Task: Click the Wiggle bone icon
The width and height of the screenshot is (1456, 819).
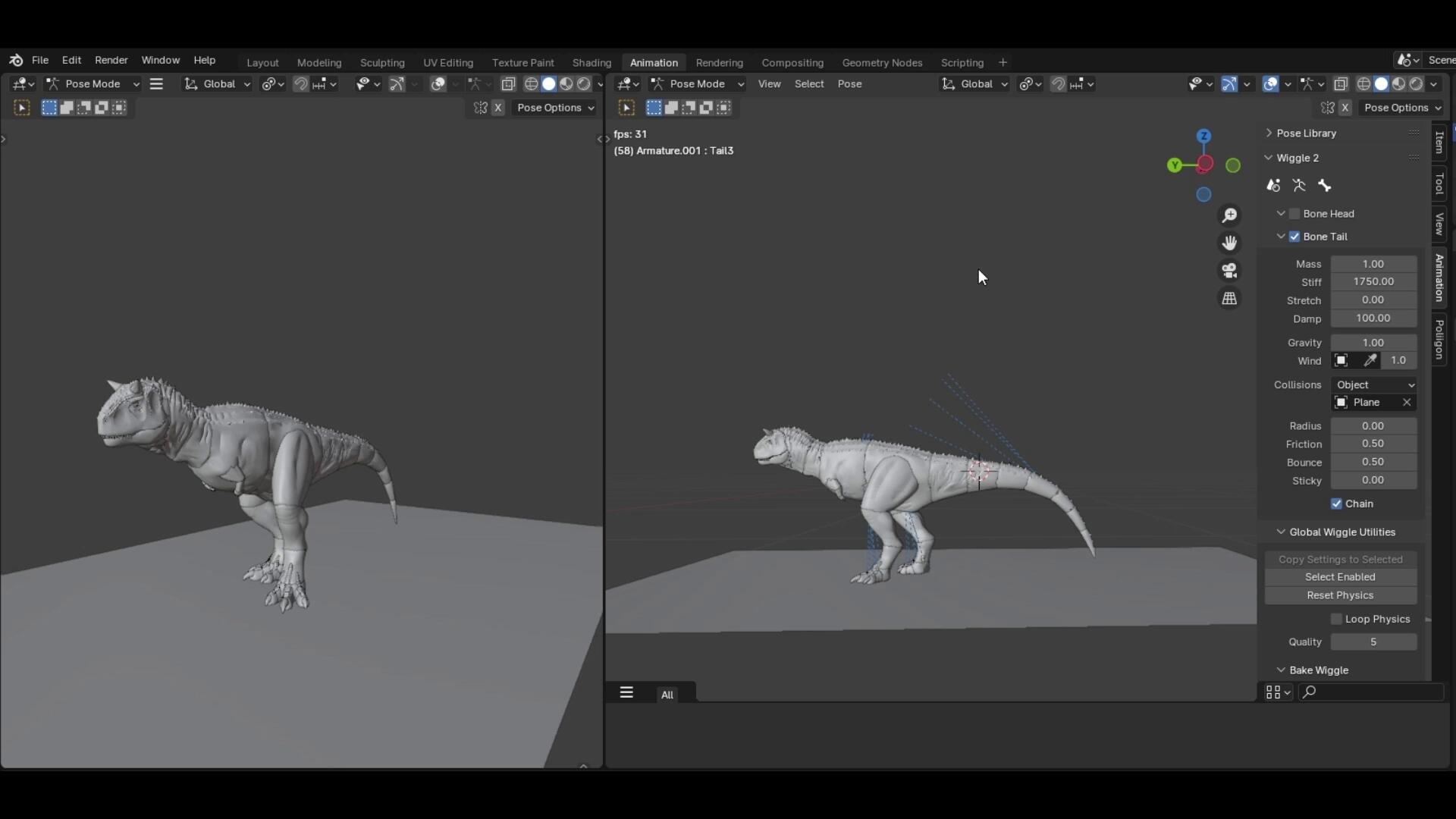Action: [1325, 186]
